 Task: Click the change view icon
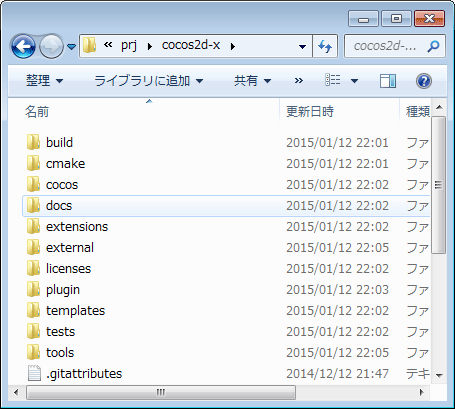pyautogui.click(x=333, y=80)
